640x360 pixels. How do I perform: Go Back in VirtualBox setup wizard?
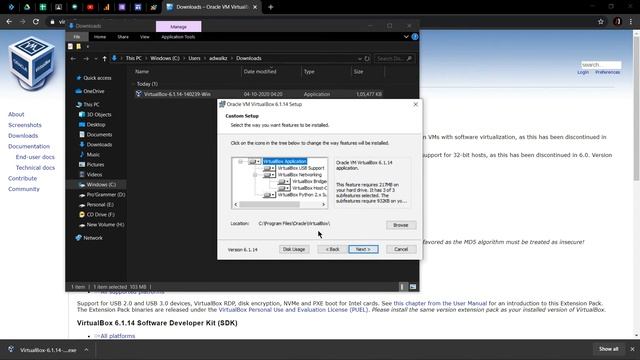[332, 249]
